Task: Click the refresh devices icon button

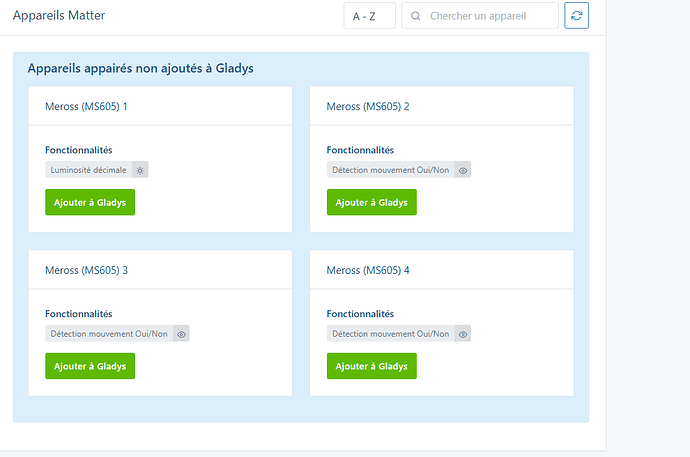Action: [576, 16]
